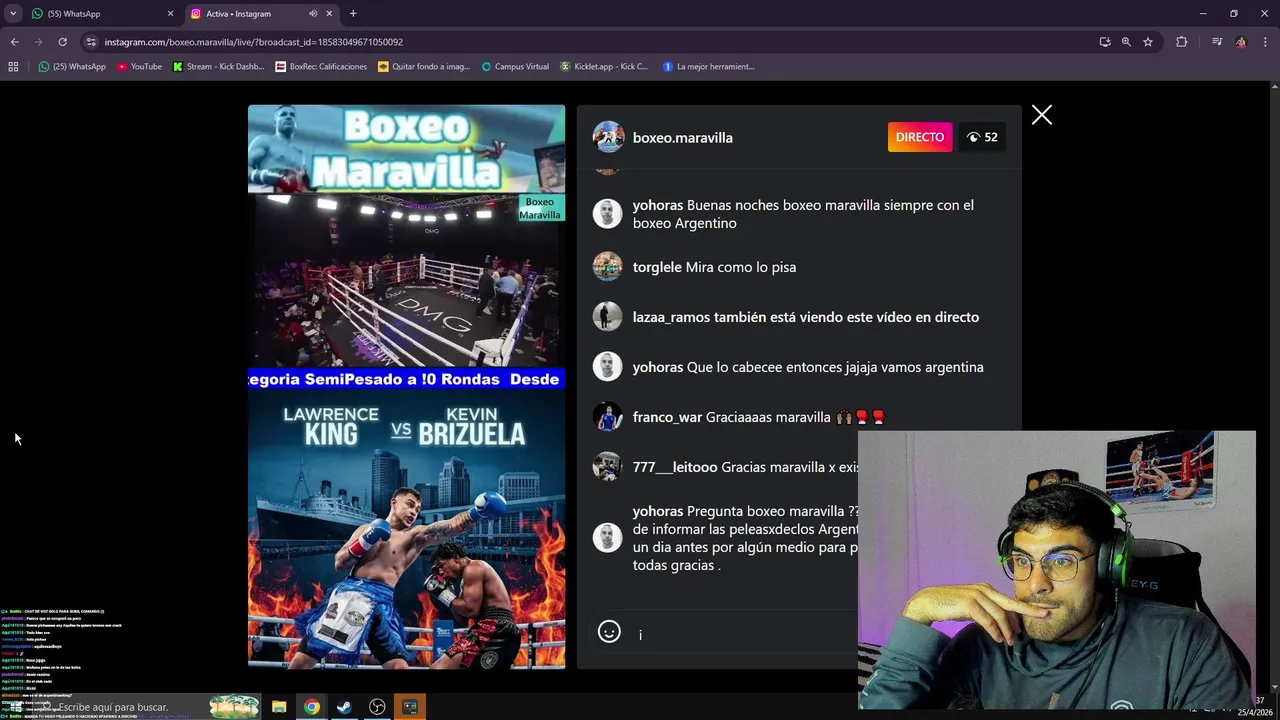The width and height of the screenshot is (1280, 720).
Task: Open the zoom control in address bar
Action: coord(1126,42)
